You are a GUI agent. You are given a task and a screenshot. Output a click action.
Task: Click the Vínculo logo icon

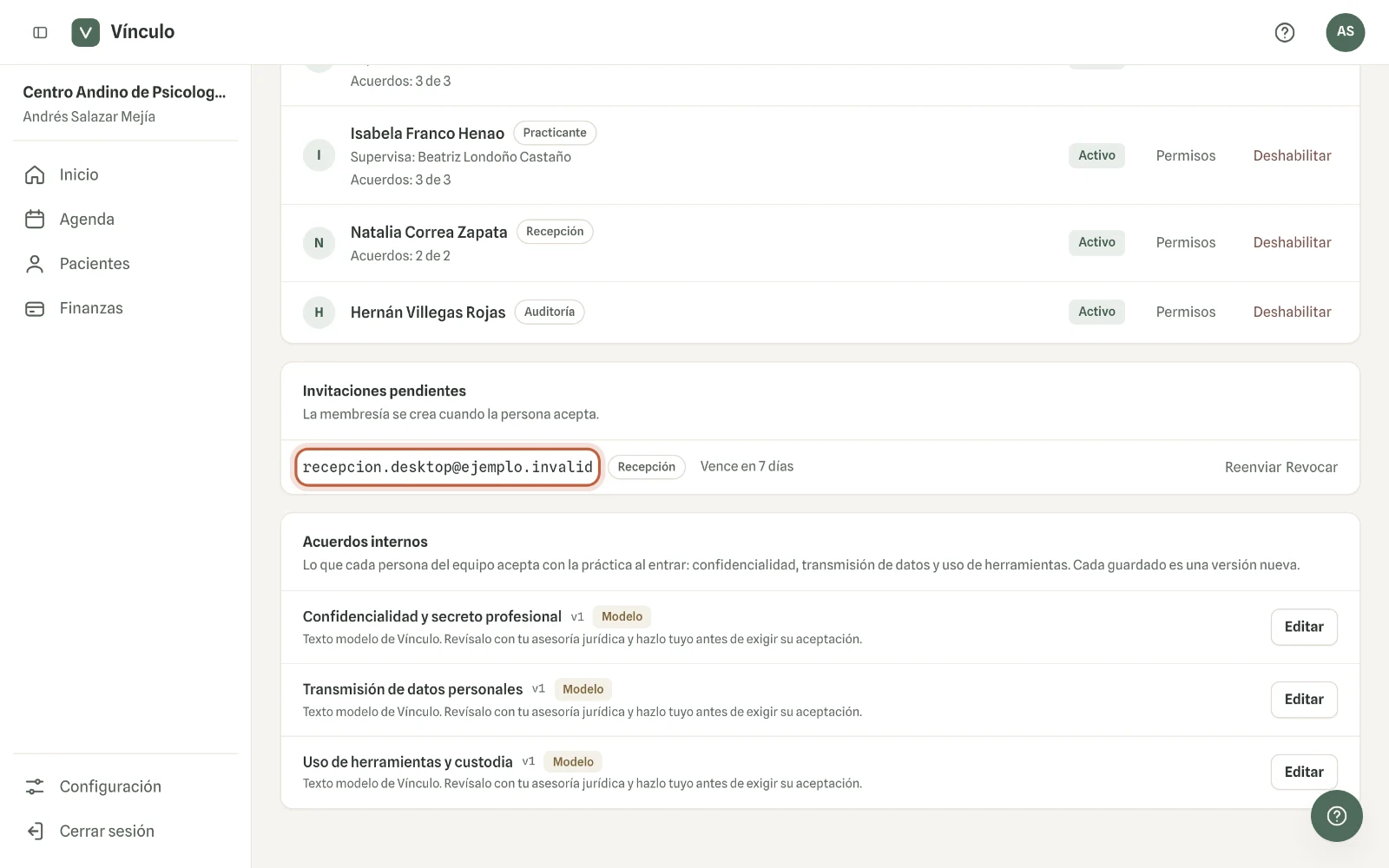[85, 32]
